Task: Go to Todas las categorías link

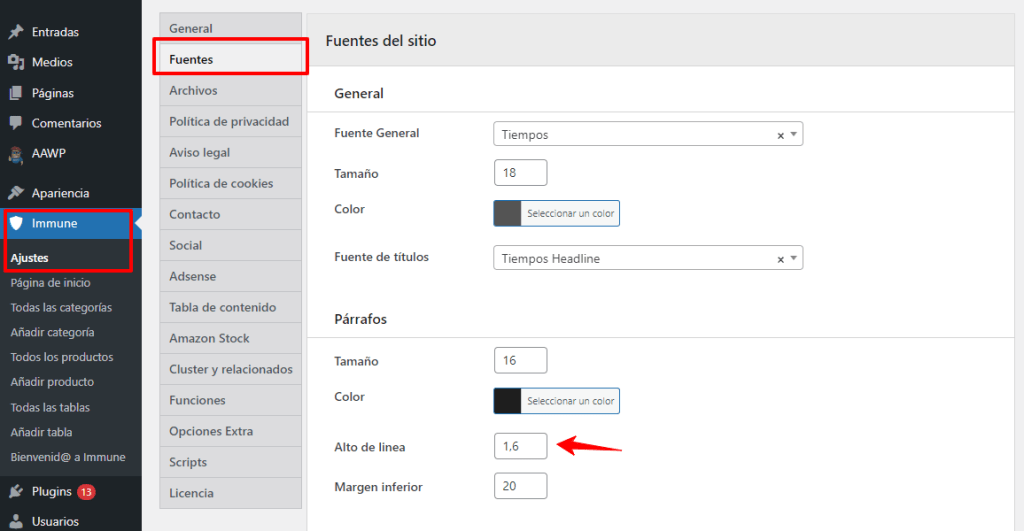Action: (61, 307)
